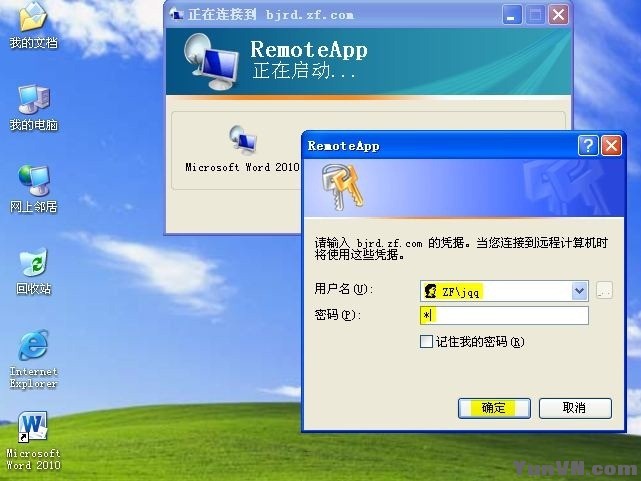Click the connection window title bar icon
The height and width of the screenshot is (481, 641).
(x=176, y=15)
